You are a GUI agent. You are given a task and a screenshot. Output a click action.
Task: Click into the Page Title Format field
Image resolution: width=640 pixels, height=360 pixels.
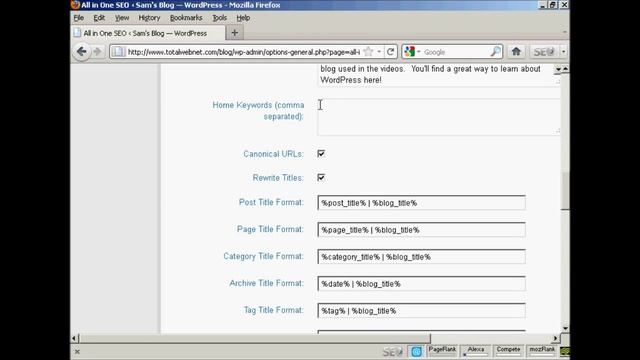[x=421, y=230]
